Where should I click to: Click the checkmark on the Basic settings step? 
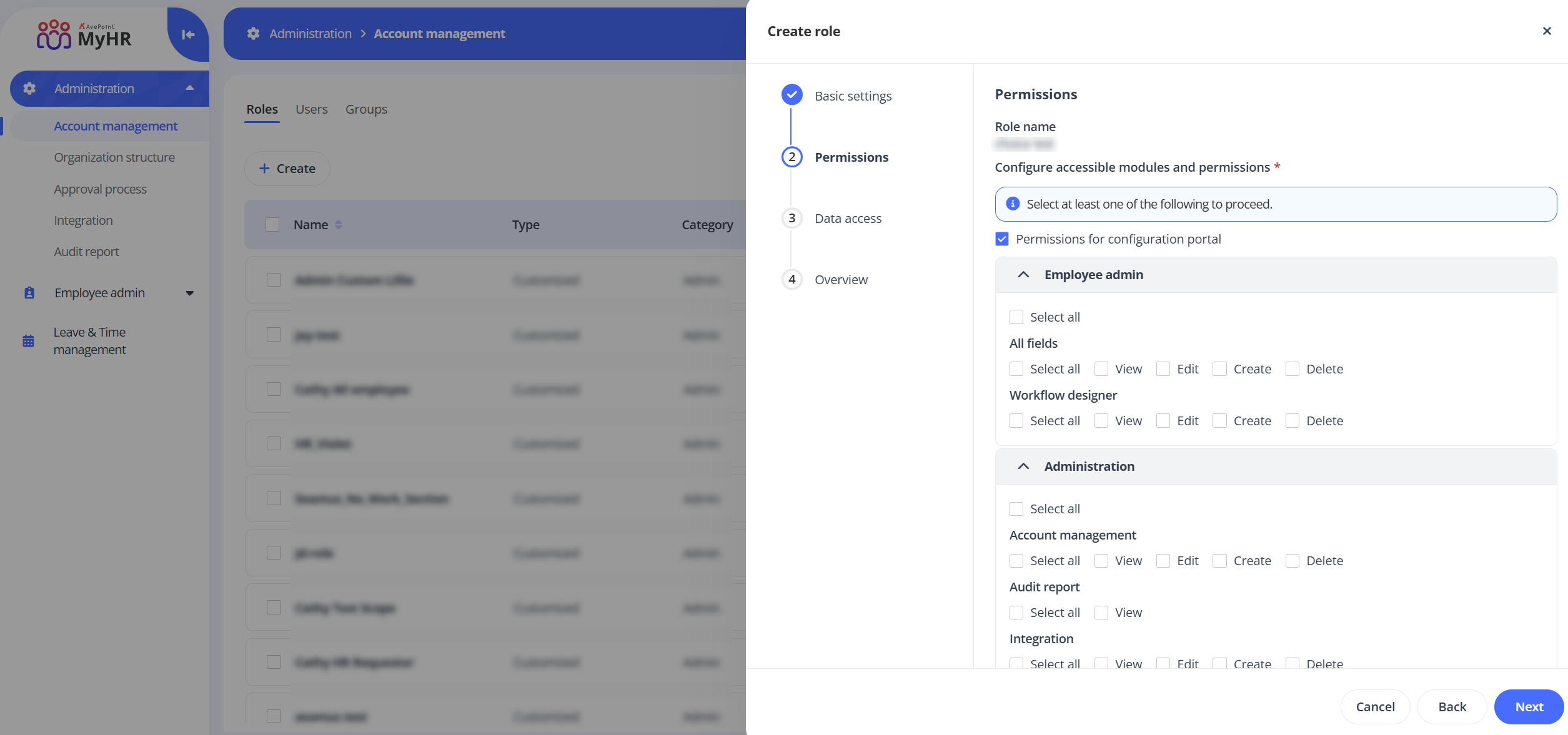pyautogui.click(x=791, y=95)
